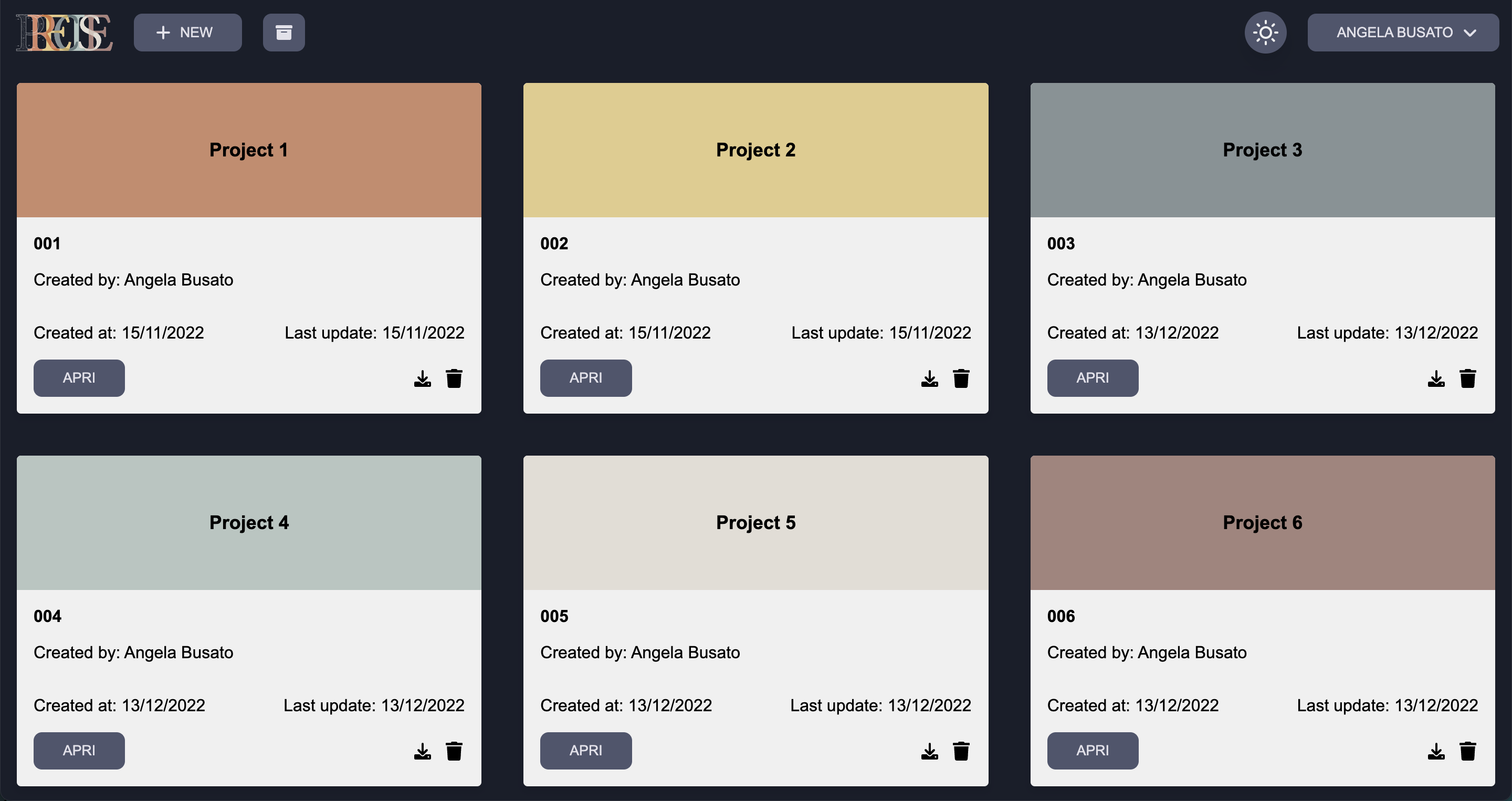Delete Project 6 with trash icon
1512x801 pixels.
1467,751
